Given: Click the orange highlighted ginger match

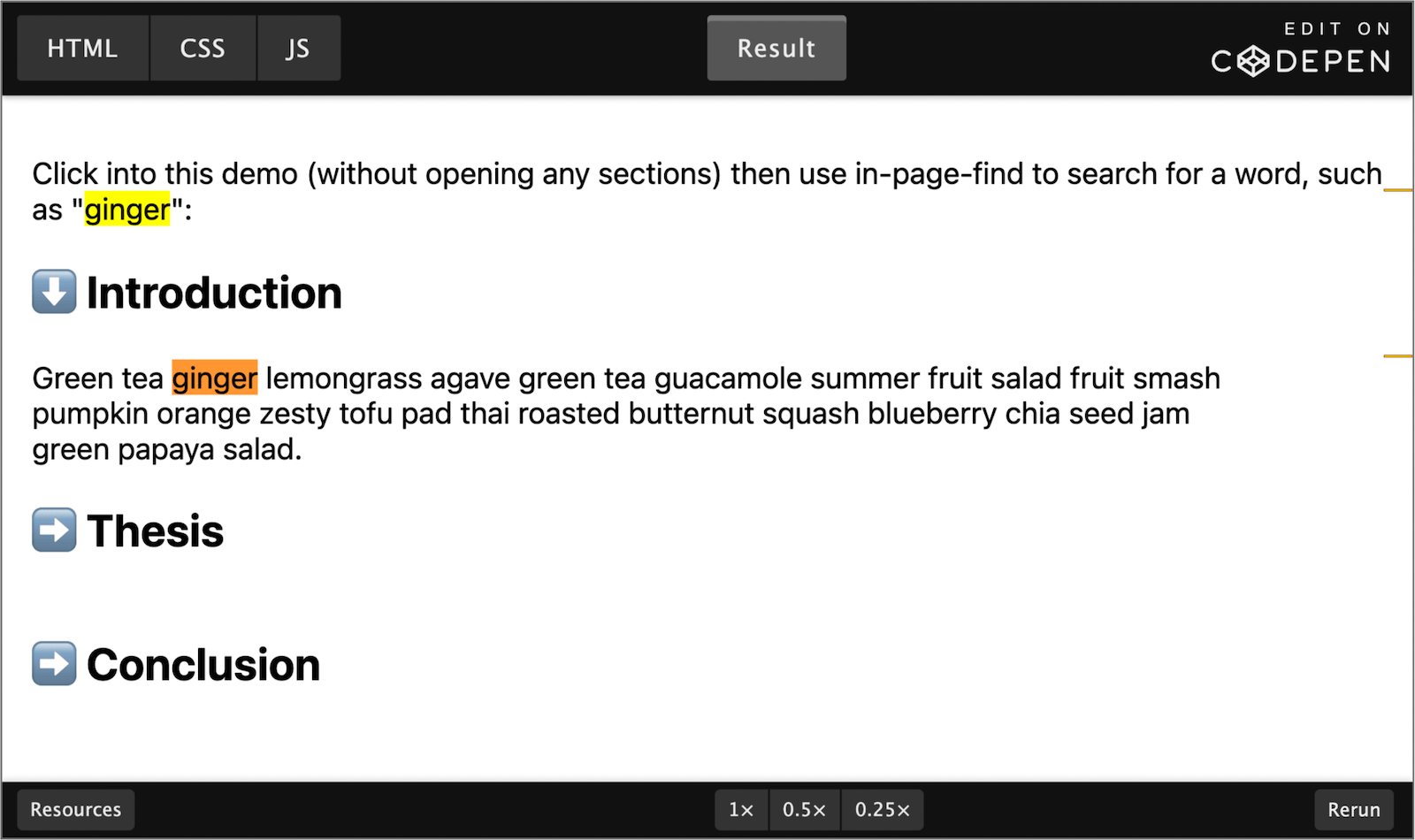Looking at the screenshot, I should 213,378.
